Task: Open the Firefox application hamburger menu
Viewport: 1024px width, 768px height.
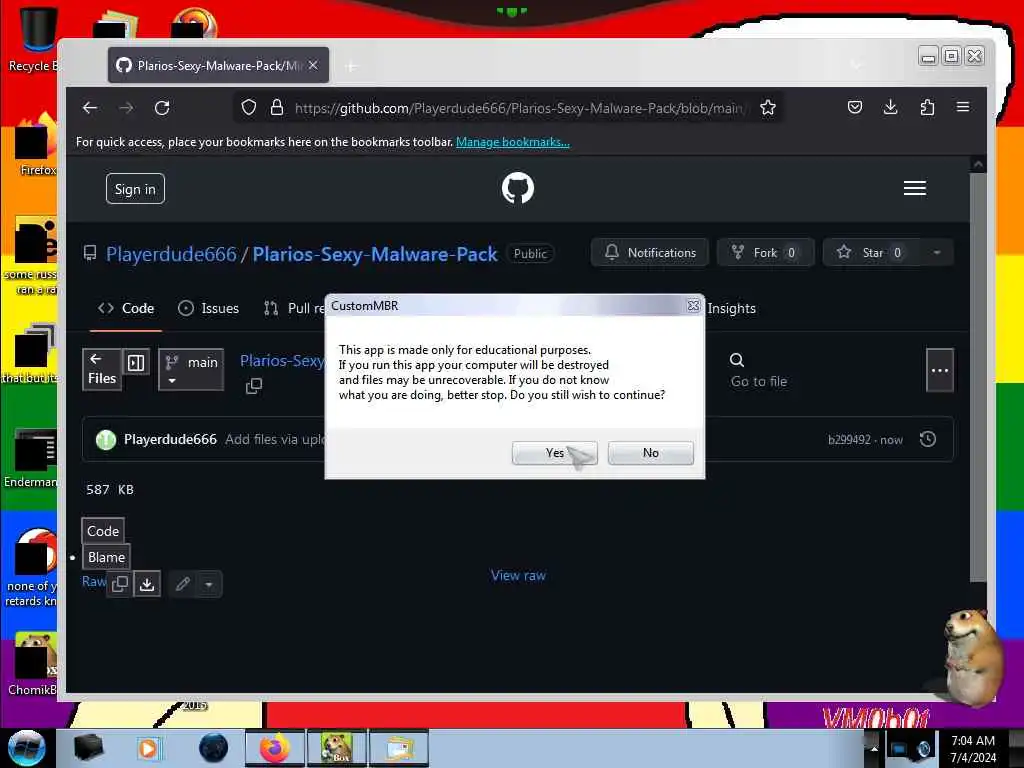Action: (963, 107)
